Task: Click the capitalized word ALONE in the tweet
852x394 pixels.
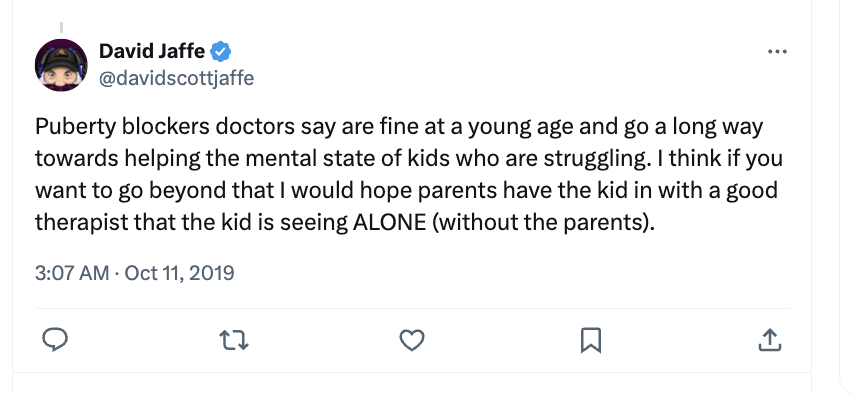Action: 389,222
